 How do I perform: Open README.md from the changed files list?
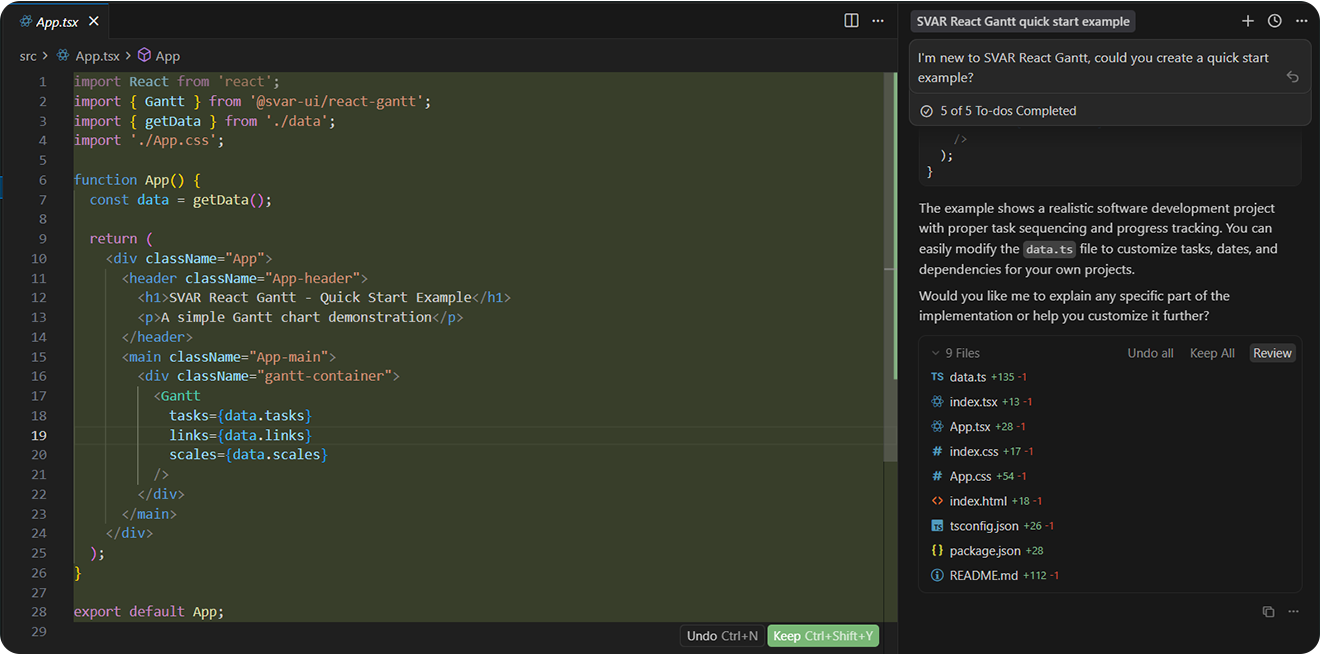click(x=982, y=575)
